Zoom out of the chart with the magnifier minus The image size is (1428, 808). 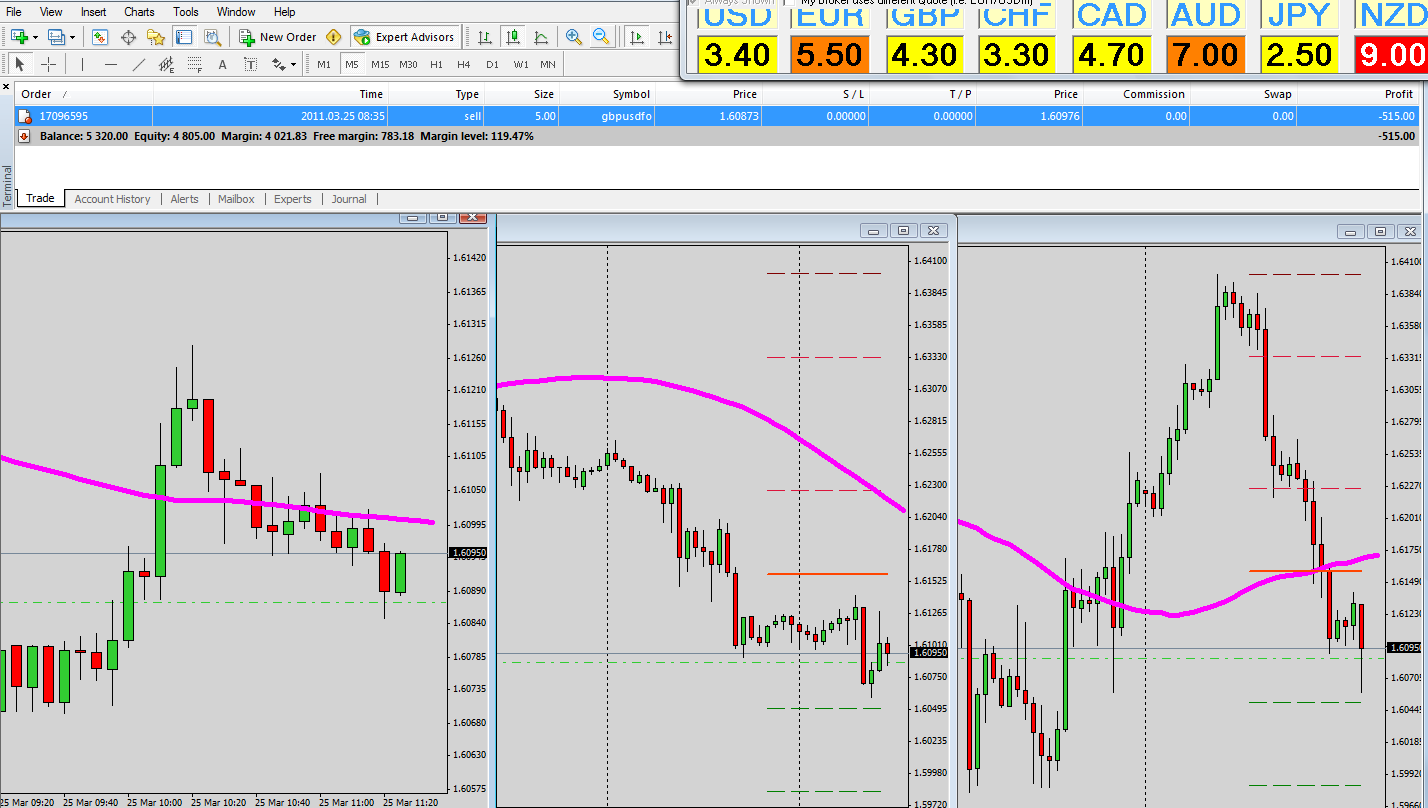pos(601,37)
